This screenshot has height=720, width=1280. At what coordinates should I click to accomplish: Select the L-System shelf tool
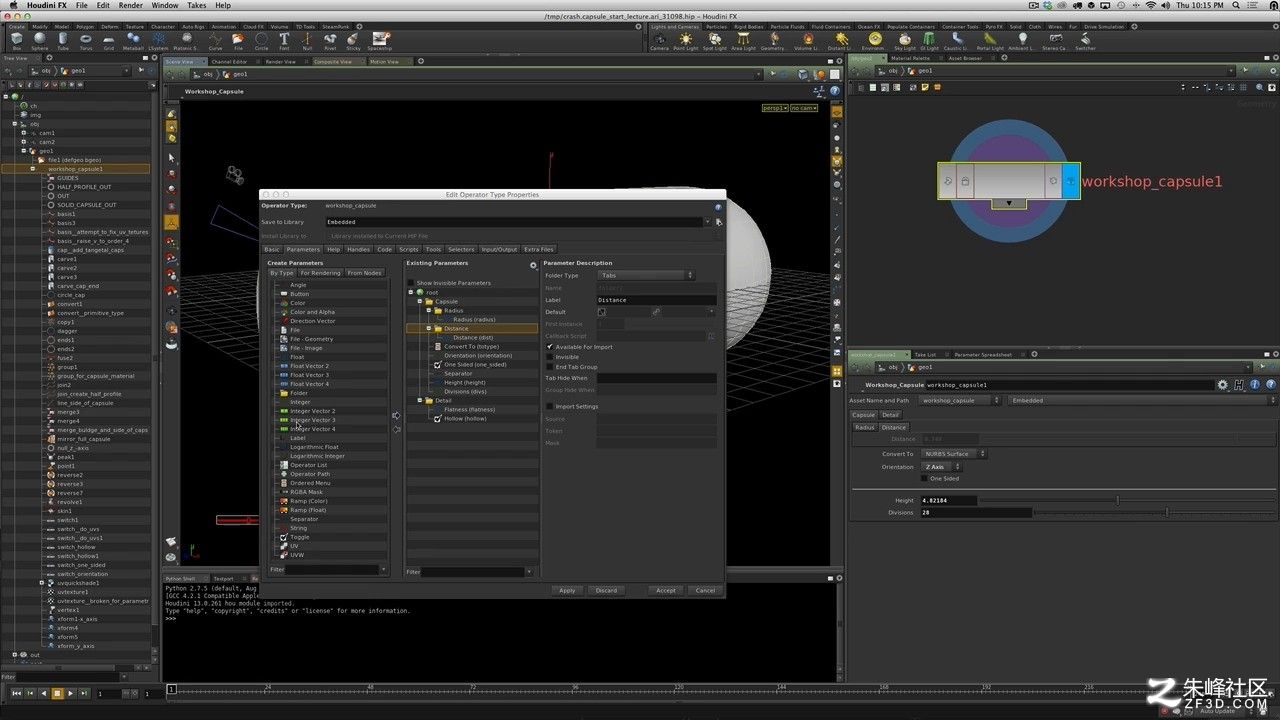pos(158,40)
